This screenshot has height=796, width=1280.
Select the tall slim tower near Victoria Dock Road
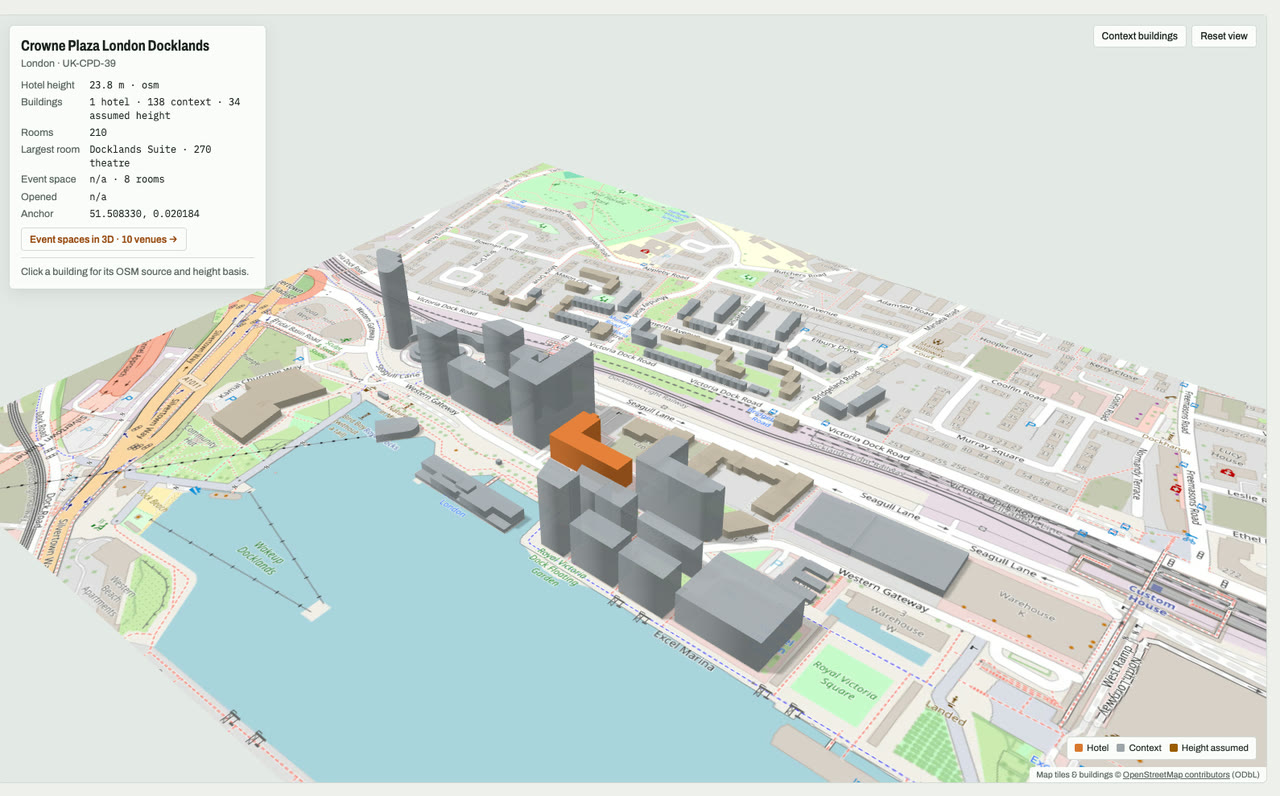click(x=394, y=298)
